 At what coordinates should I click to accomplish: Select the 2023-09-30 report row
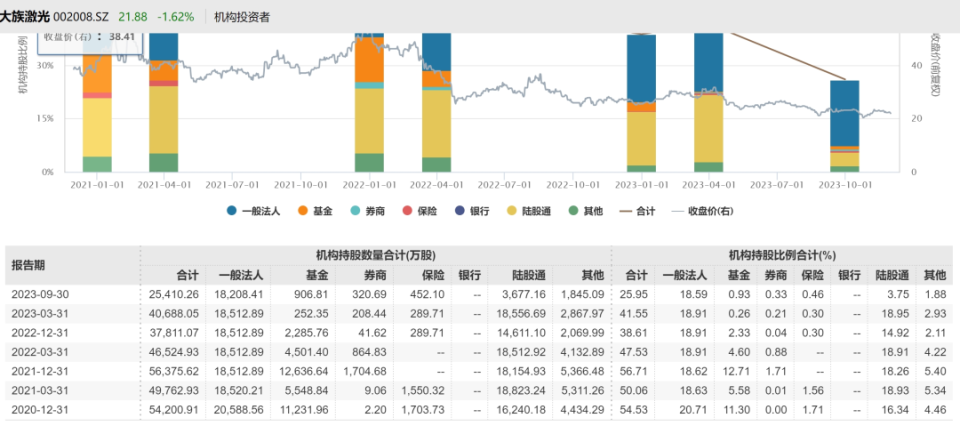point(39,293)
